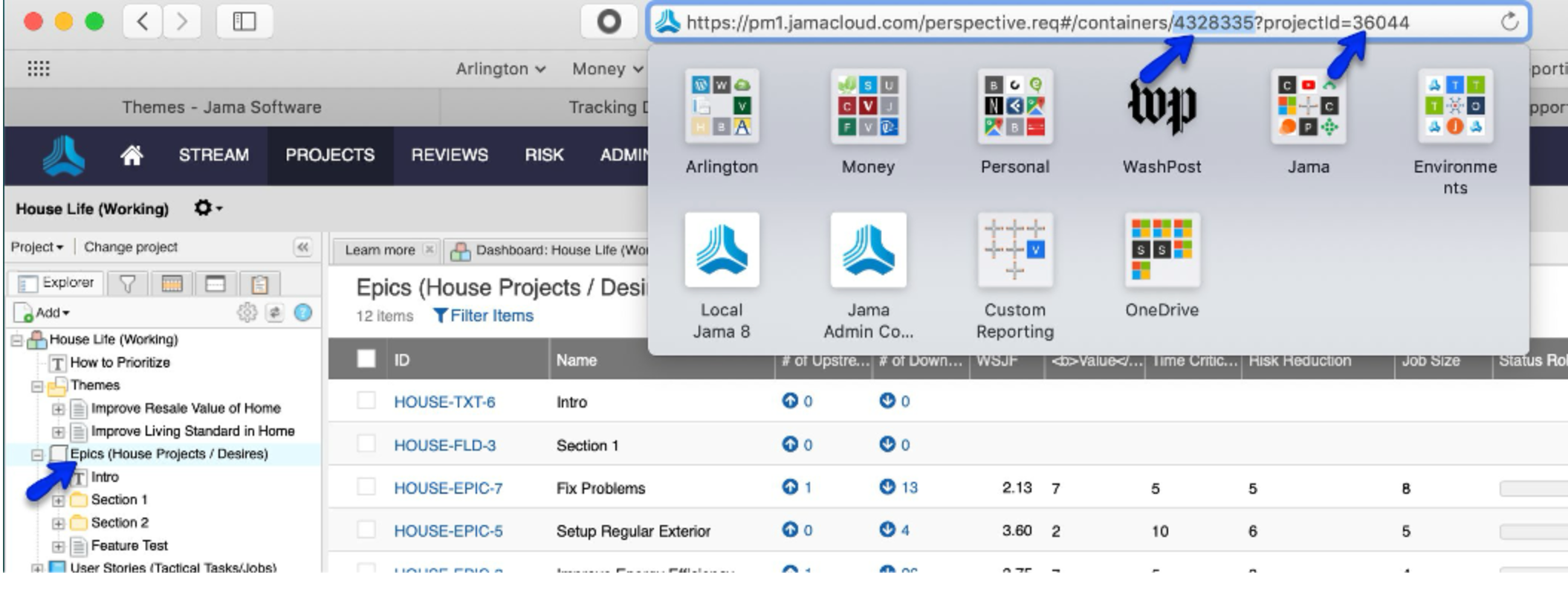
Task: Check the HOUSE-FLD-3 row checkbox
Action: [366, 444]
